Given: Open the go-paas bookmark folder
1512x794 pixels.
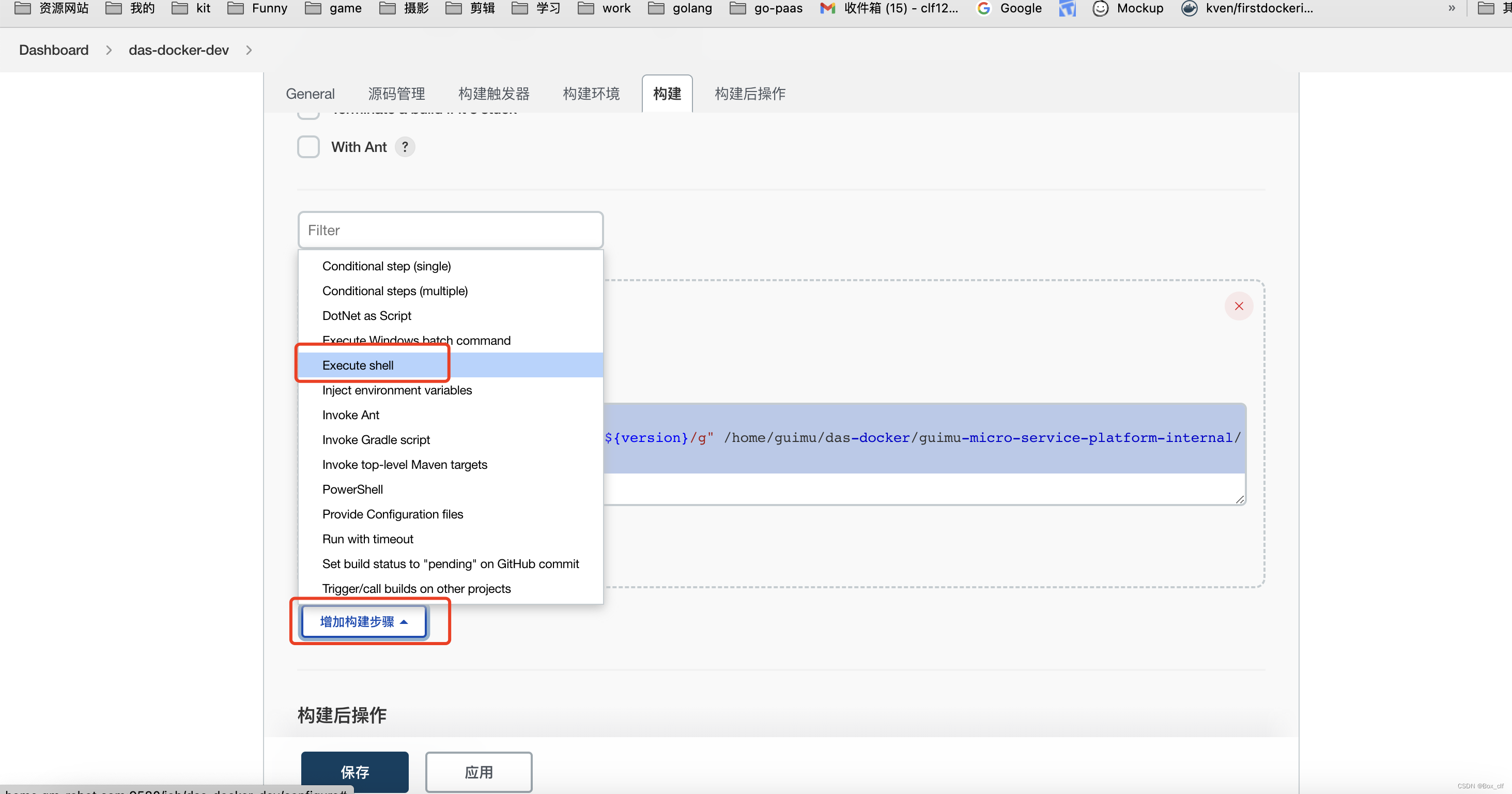Looking at the screenshot, I should click(766, 8).
